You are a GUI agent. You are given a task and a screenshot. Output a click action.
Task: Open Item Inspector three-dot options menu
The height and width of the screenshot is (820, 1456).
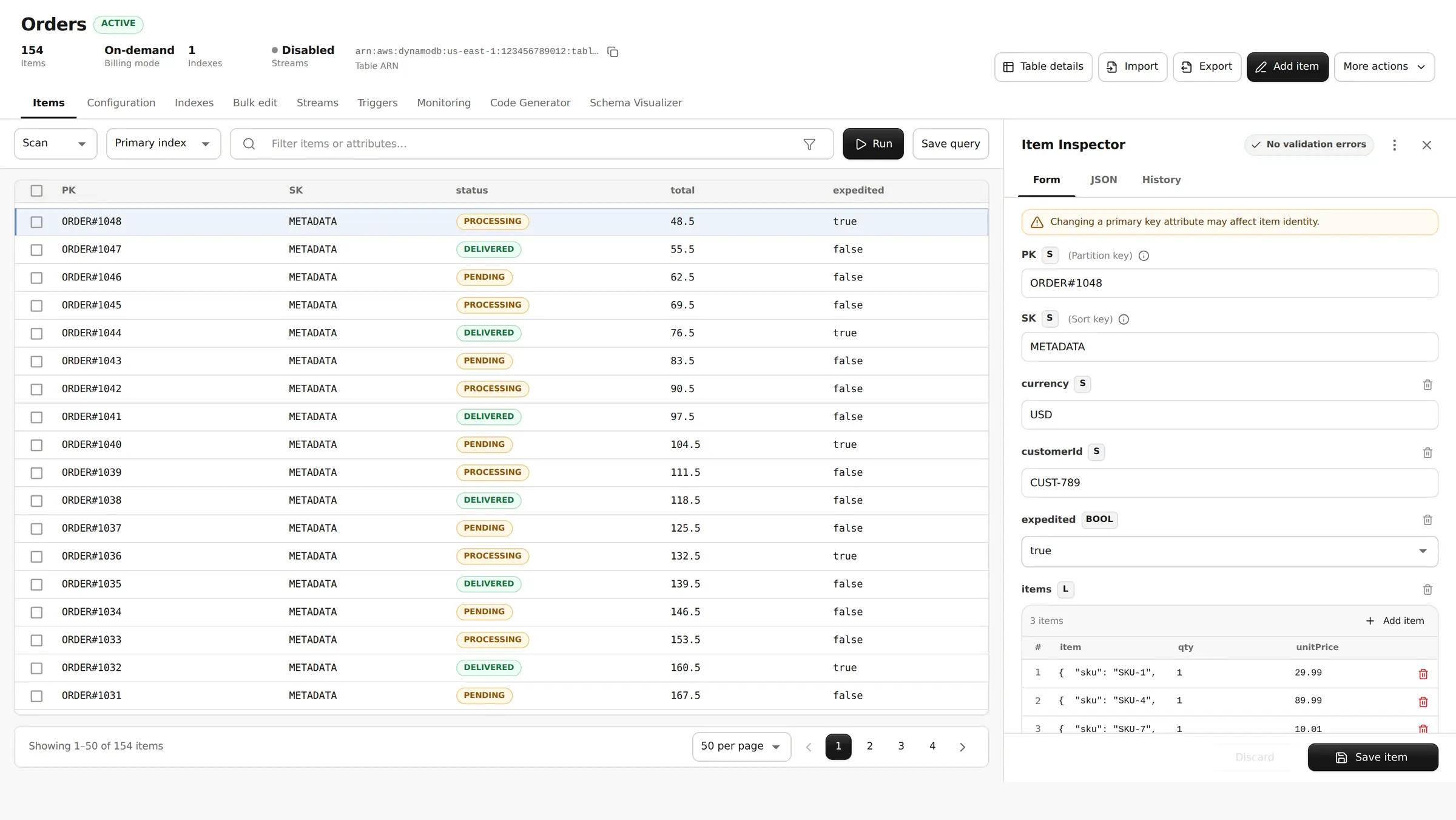tap(1394, 144)
